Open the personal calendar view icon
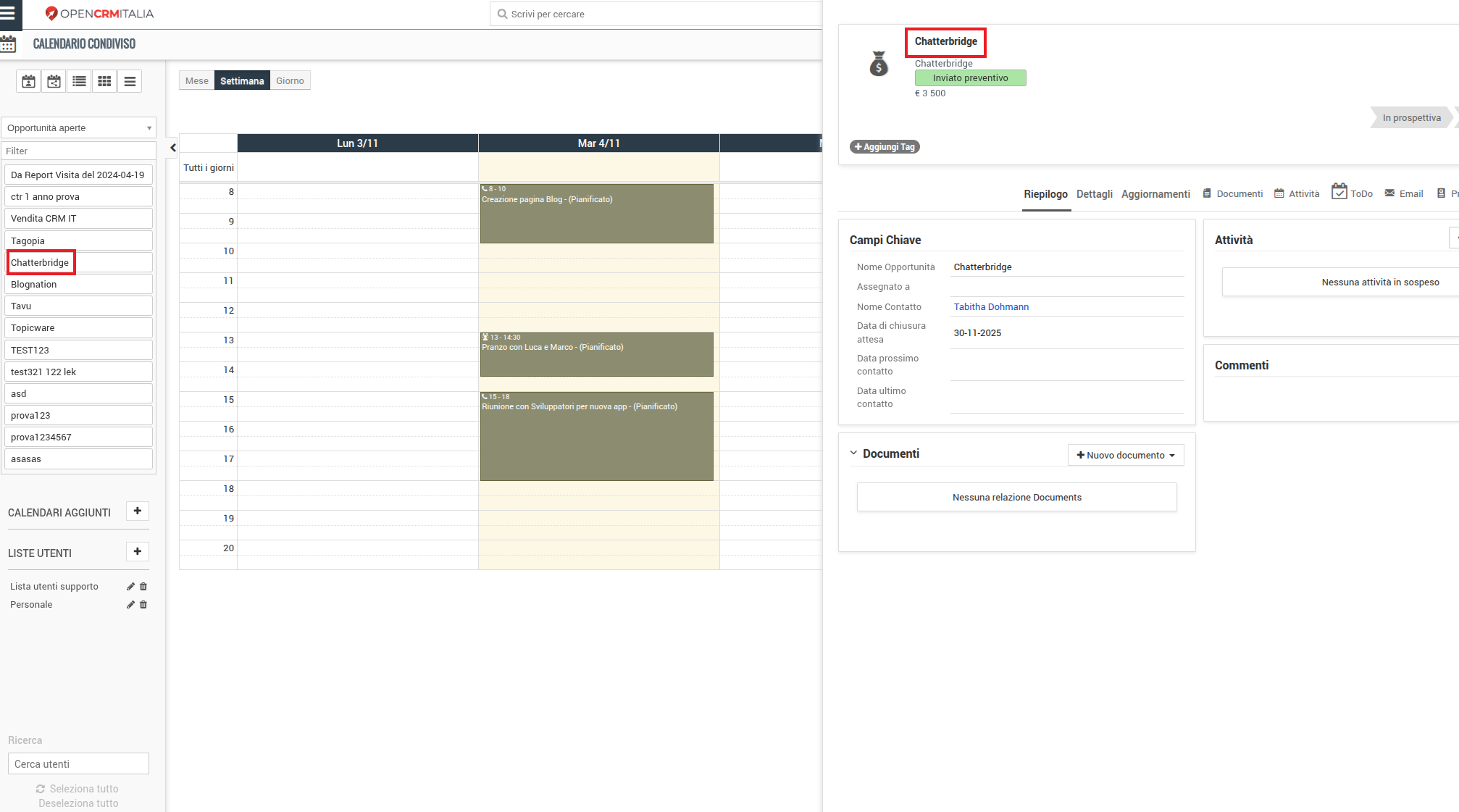Image resolution: width=1459 pixels, height=812 pixels. pos(28,81)
